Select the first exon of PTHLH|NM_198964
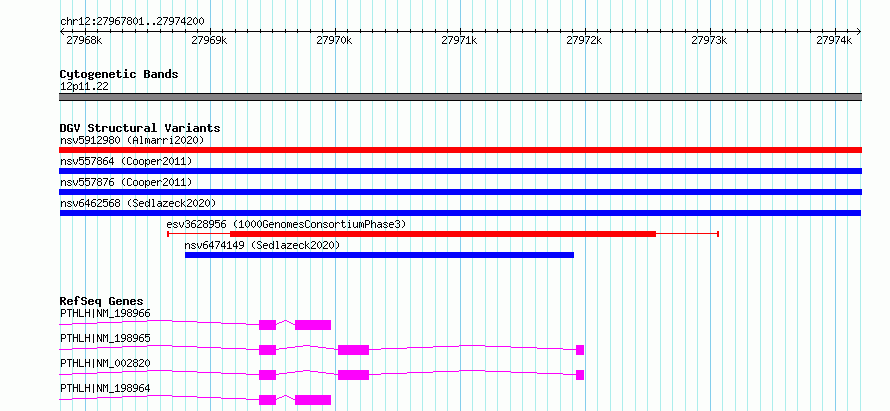The height and width of the screenshot is (411, 890). (267, 400)
